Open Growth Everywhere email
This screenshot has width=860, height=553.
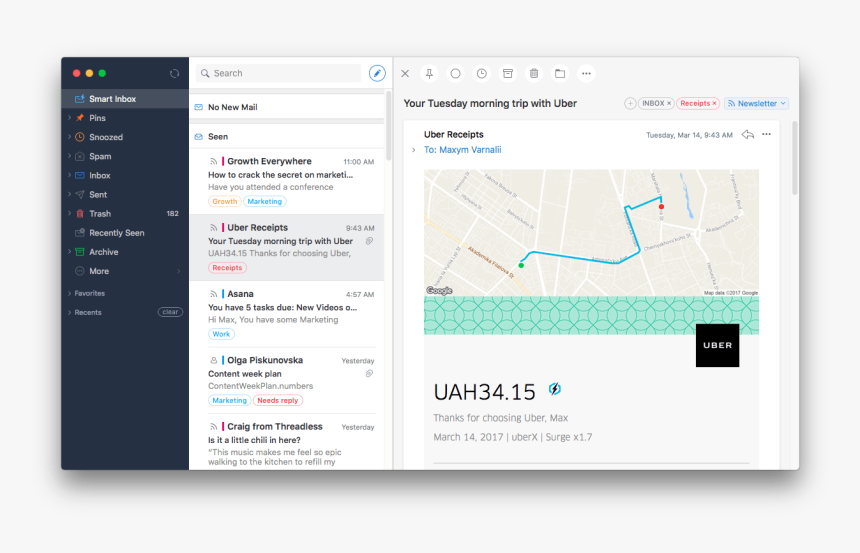(287, 181)
